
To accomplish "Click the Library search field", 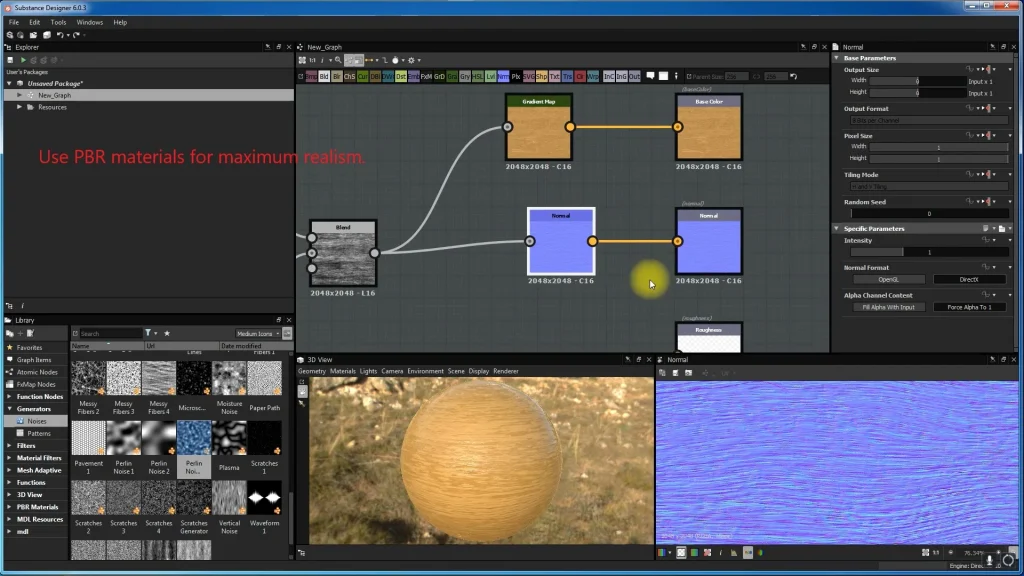I will point(110,334).
